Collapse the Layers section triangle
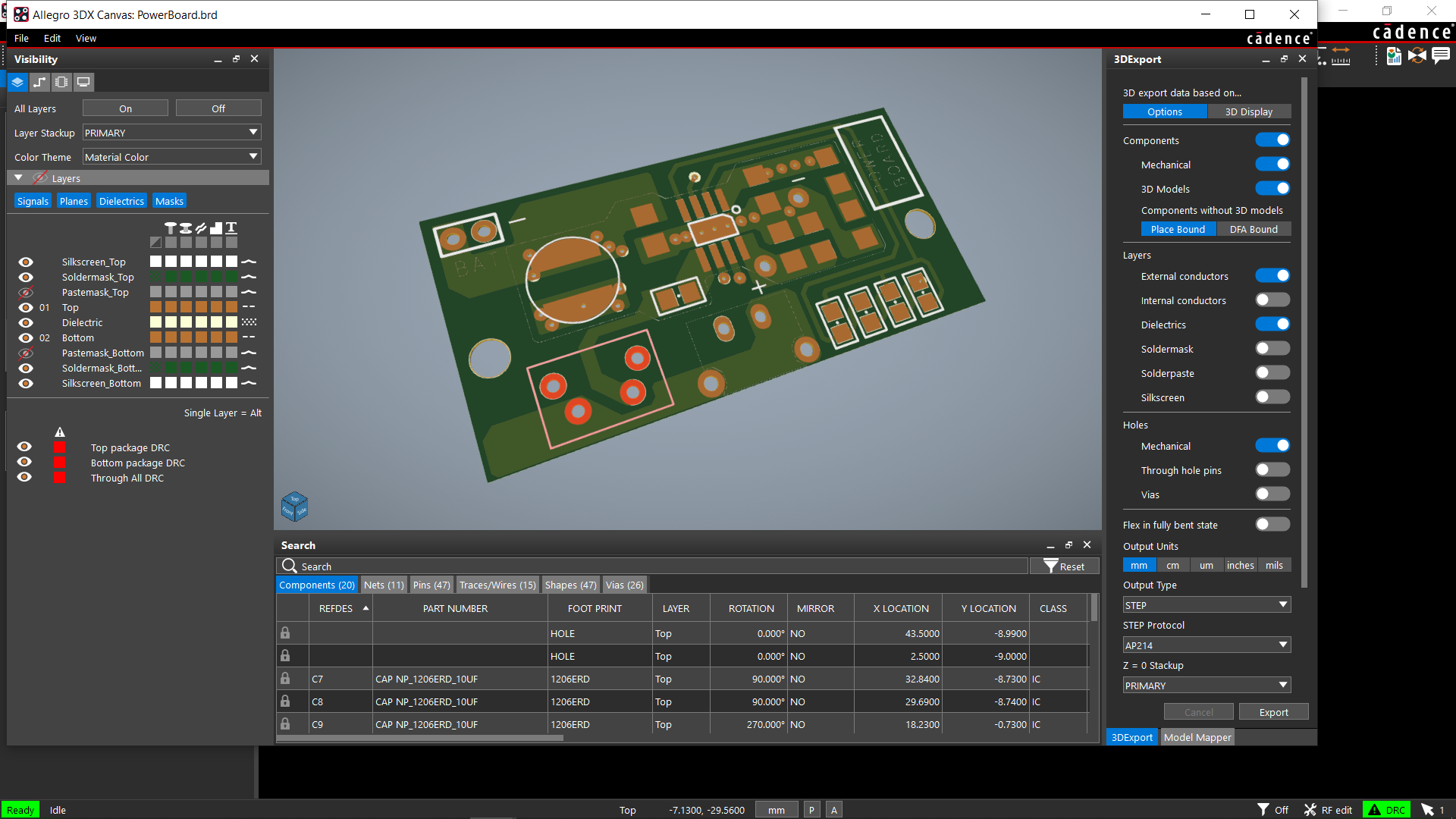 pos(18,177)
